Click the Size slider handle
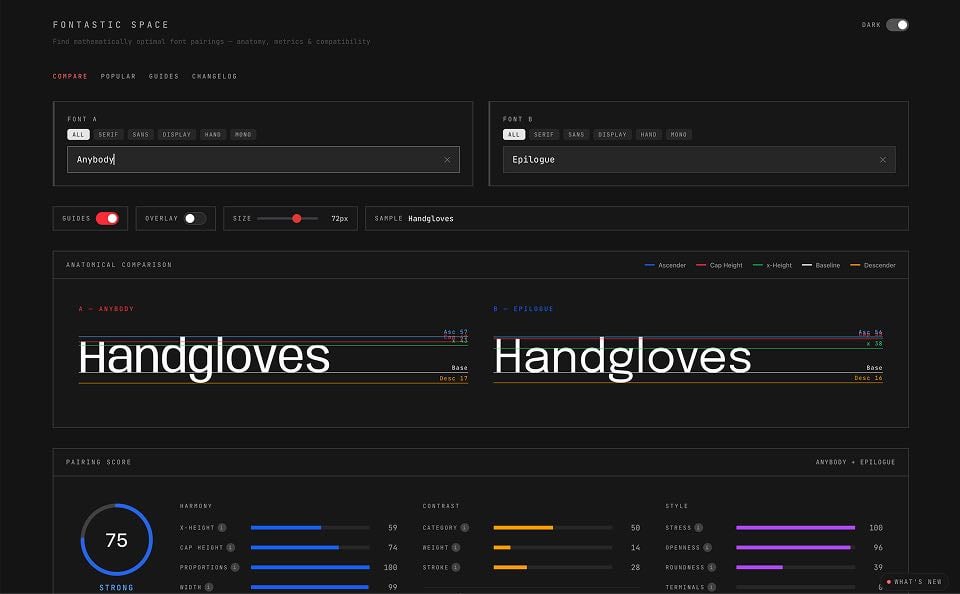Viewport: 960px width, 594px height. coord(297,219)
